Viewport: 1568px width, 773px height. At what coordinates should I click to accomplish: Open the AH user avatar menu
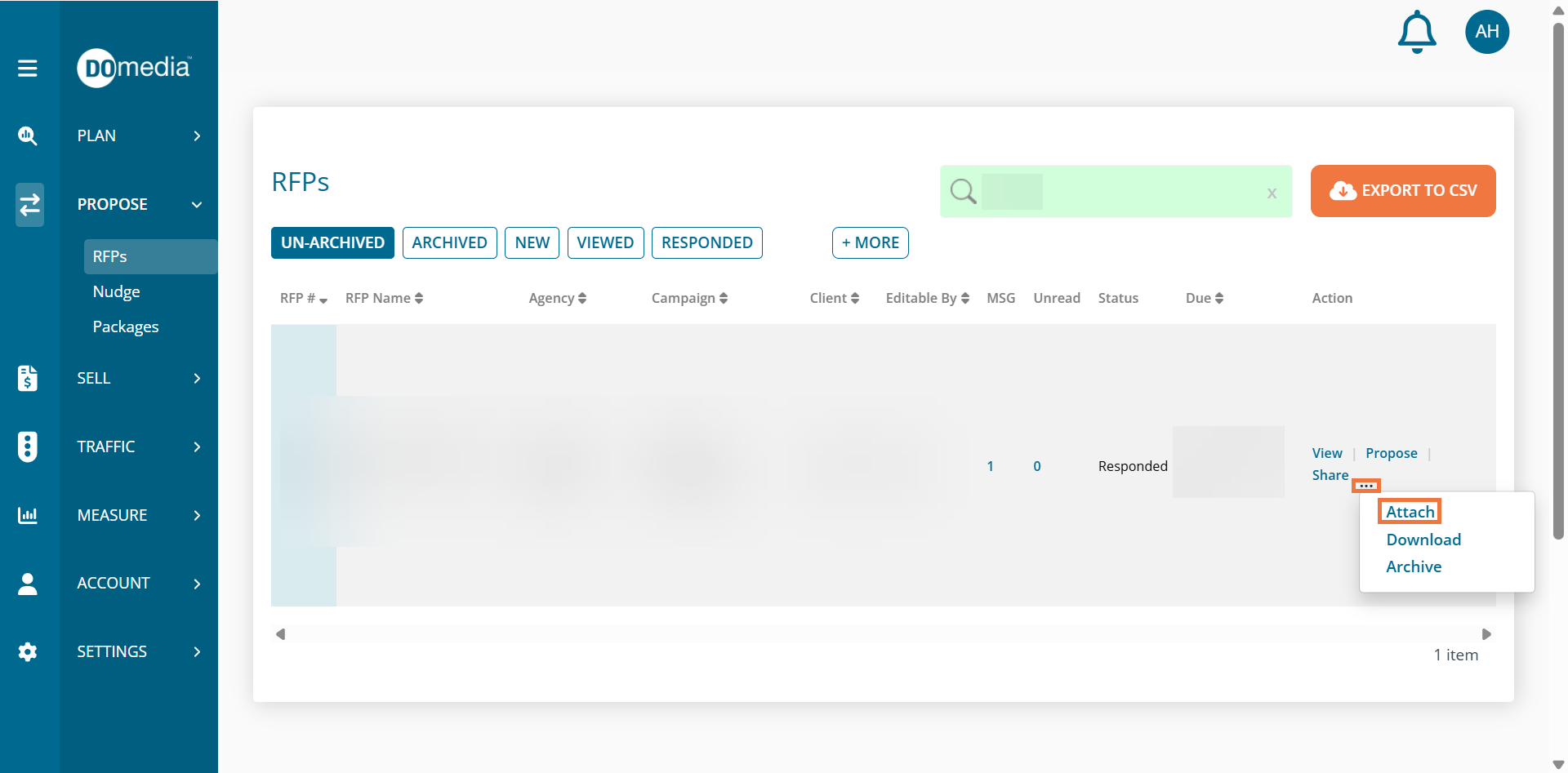click(x=1486, y=32)
